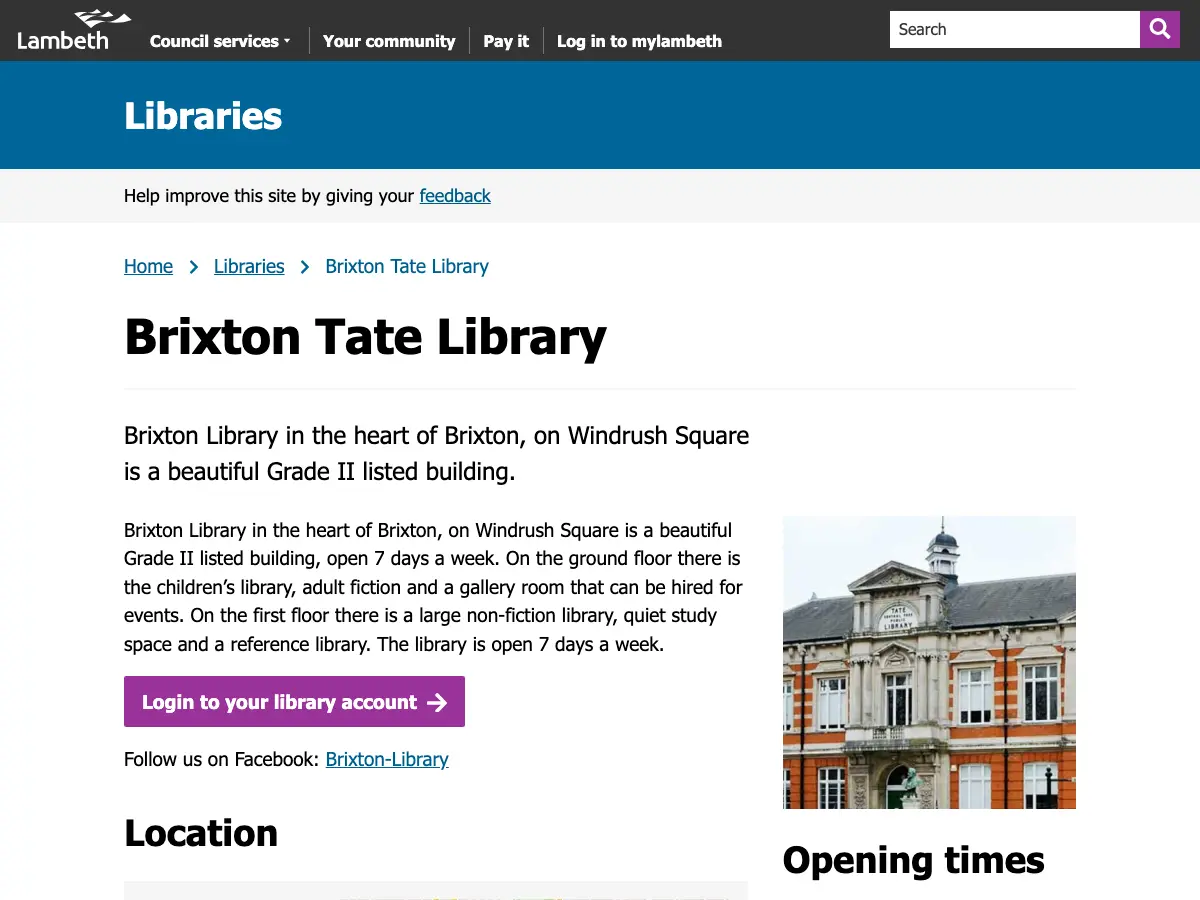Go to Home breadcrumb

pyautogui.click(x=148, y=266)
